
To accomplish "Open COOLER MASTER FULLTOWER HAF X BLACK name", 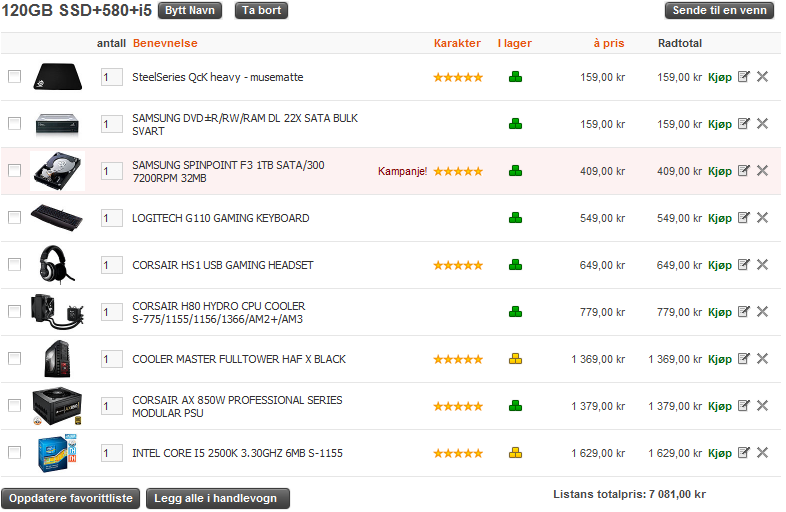I will tap(239, 360).
